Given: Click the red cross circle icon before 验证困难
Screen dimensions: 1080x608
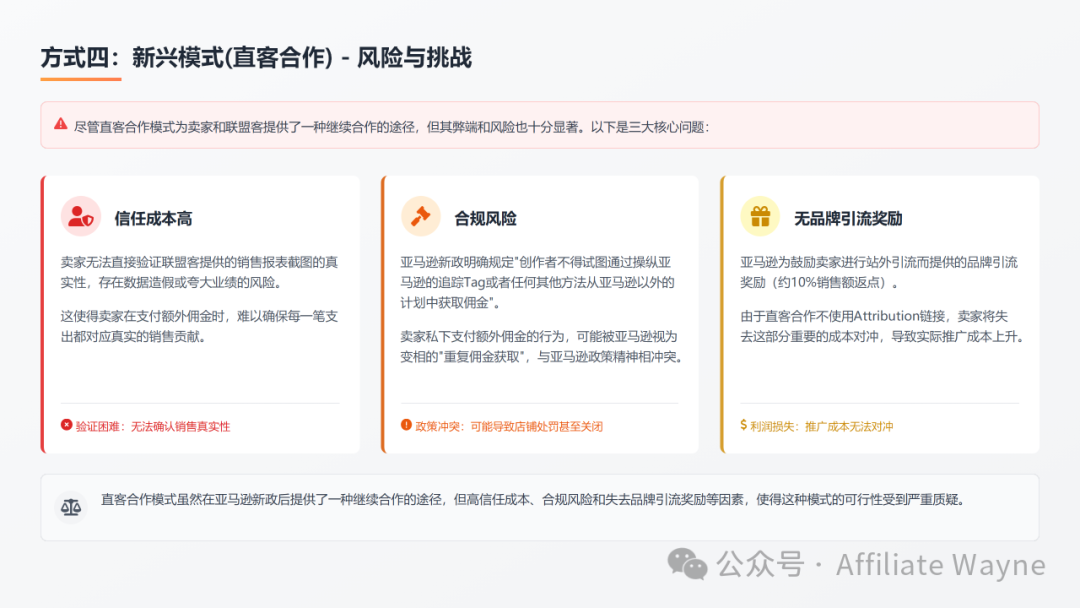Looking at the screenshot, I should pos(66,426).
